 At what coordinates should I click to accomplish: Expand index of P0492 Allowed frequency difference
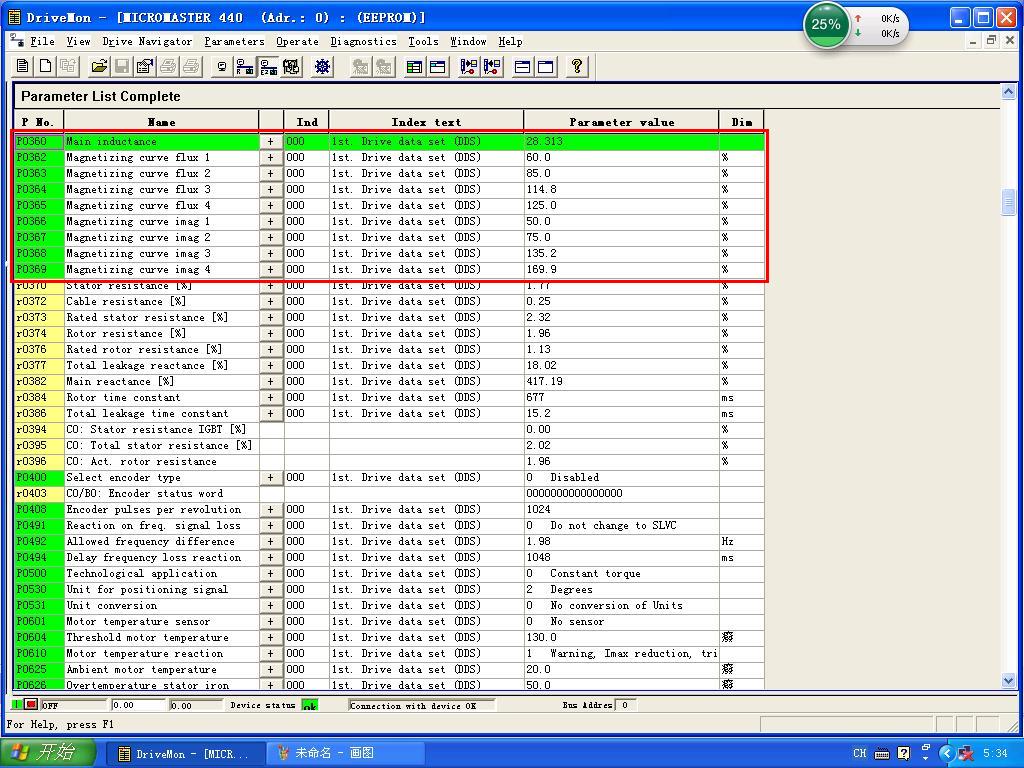pyautogui.click(x=270, y=541)
